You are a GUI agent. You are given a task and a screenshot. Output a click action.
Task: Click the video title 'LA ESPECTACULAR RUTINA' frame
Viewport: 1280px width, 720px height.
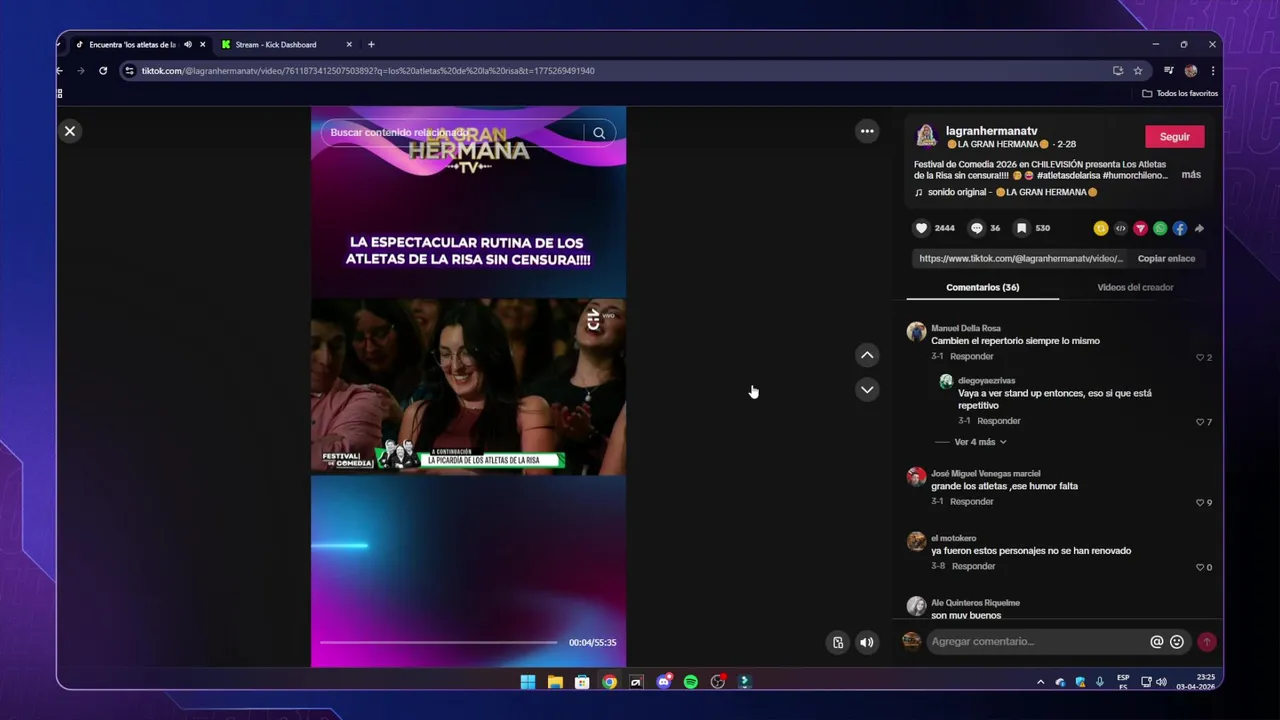[468, 251]
